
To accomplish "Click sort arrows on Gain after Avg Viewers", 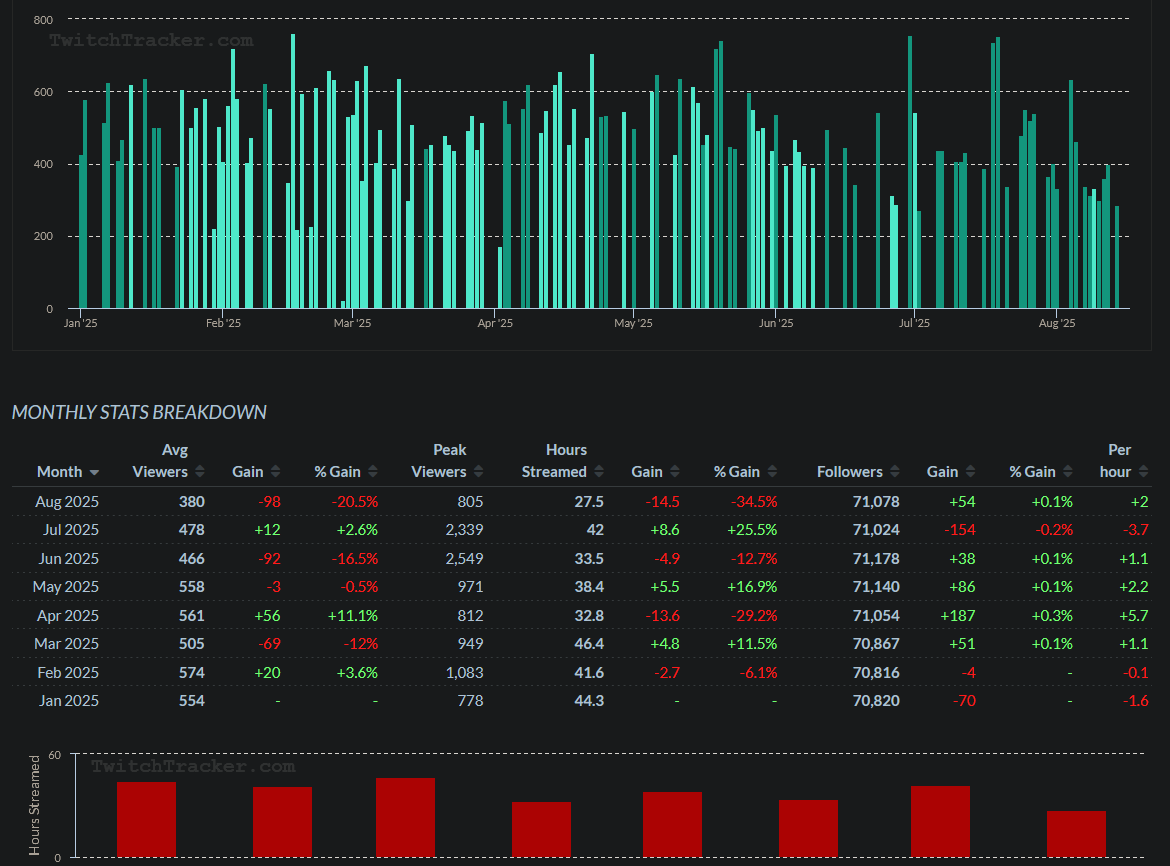I will 275,472.
